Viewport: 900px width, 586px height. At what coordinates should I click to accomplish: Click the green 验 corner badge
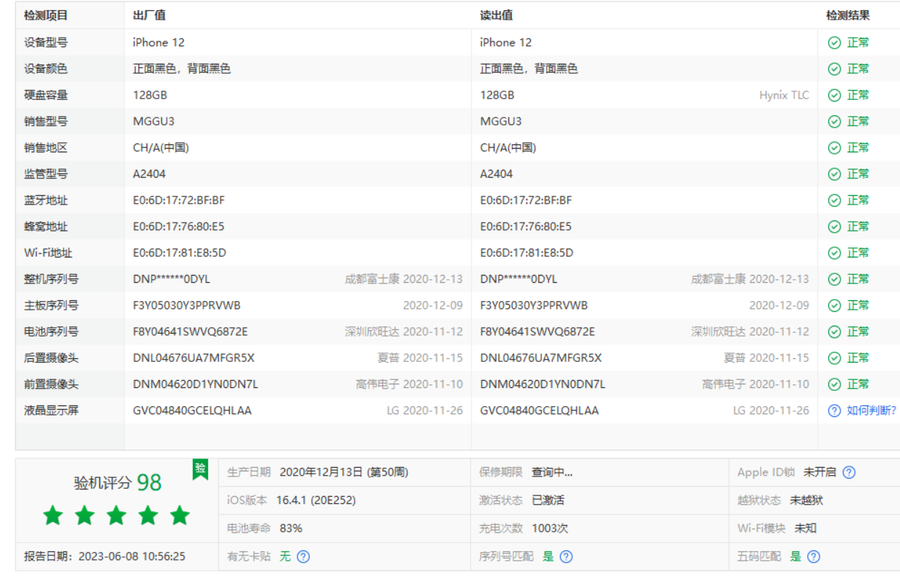coord(200,468)
